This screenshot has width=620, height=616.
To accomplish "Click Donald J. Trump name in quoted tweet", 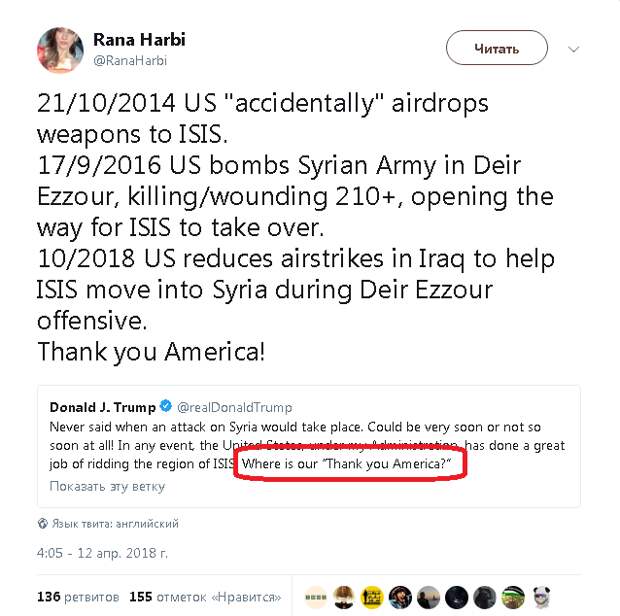I will click(x=103, y=408).
